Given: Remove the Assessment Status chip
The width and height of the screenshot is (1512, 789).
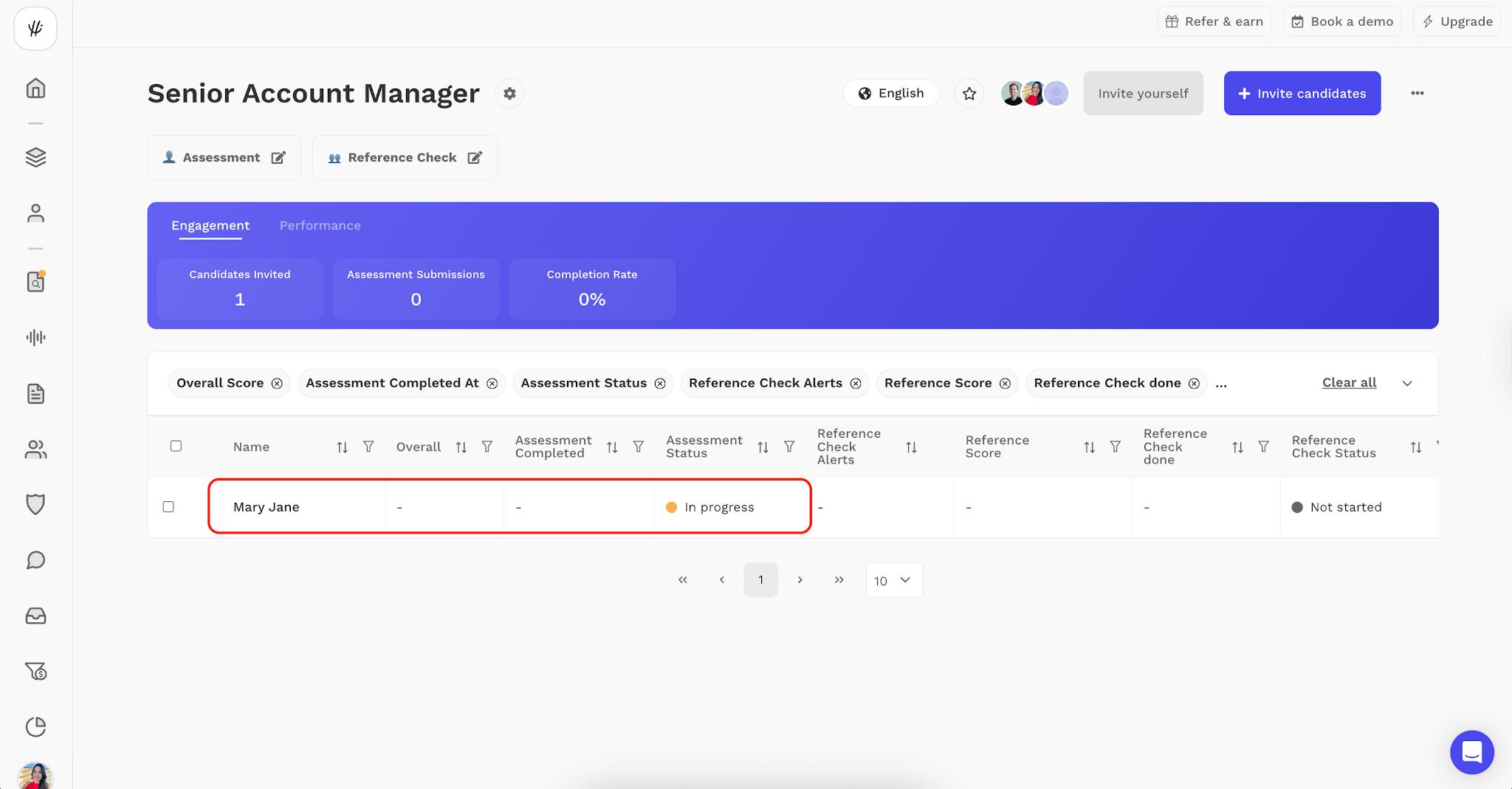Looking at the screenshot, I should tap(660, 383).
